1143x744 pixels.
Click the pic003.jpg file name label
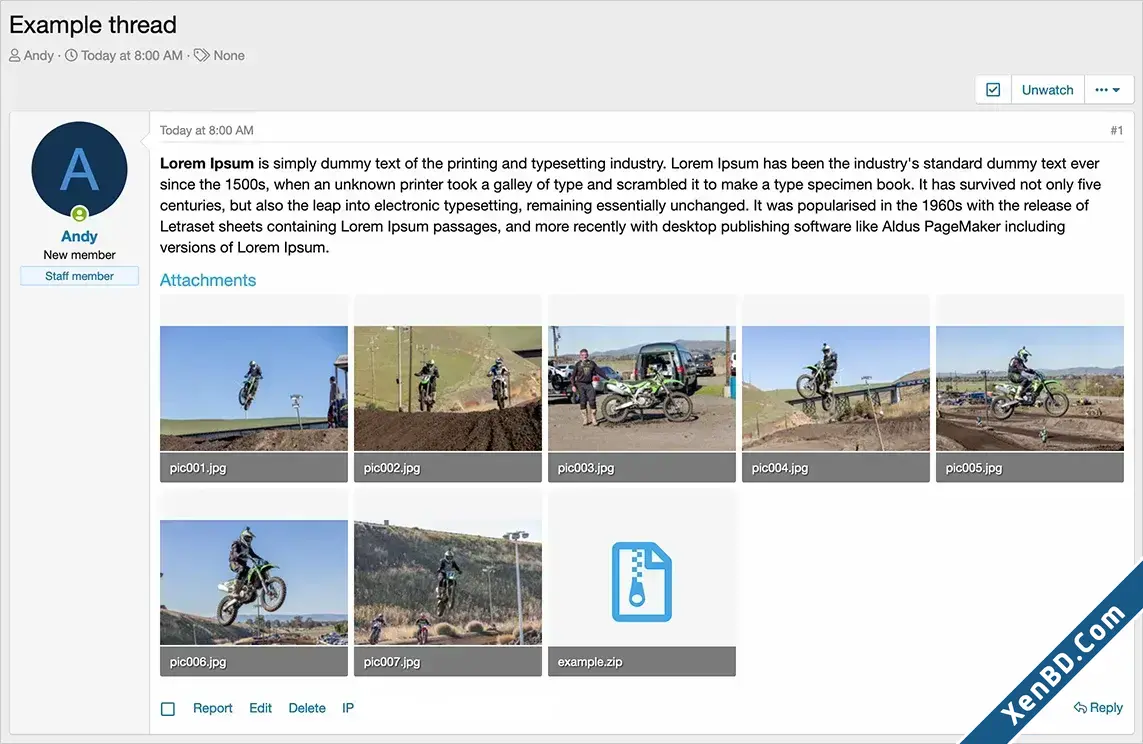pos(585,468)
